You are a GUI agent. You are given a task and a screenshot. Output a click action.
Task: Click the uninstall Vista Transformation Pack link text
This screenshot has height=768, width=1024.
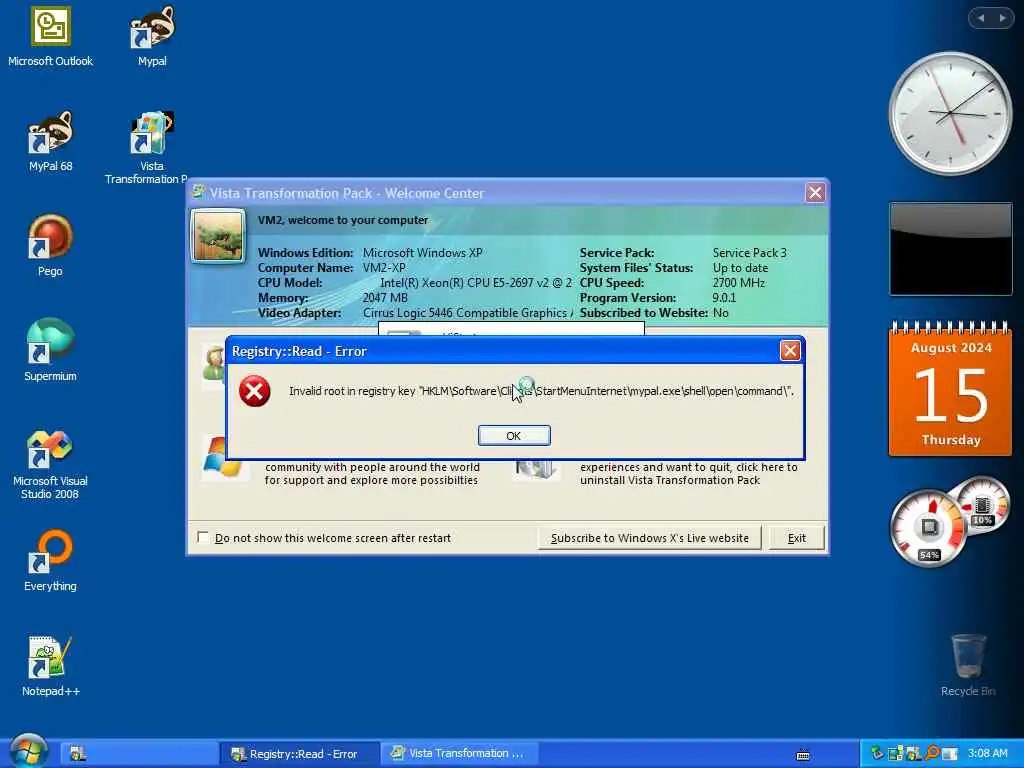(x=688, y=473)
